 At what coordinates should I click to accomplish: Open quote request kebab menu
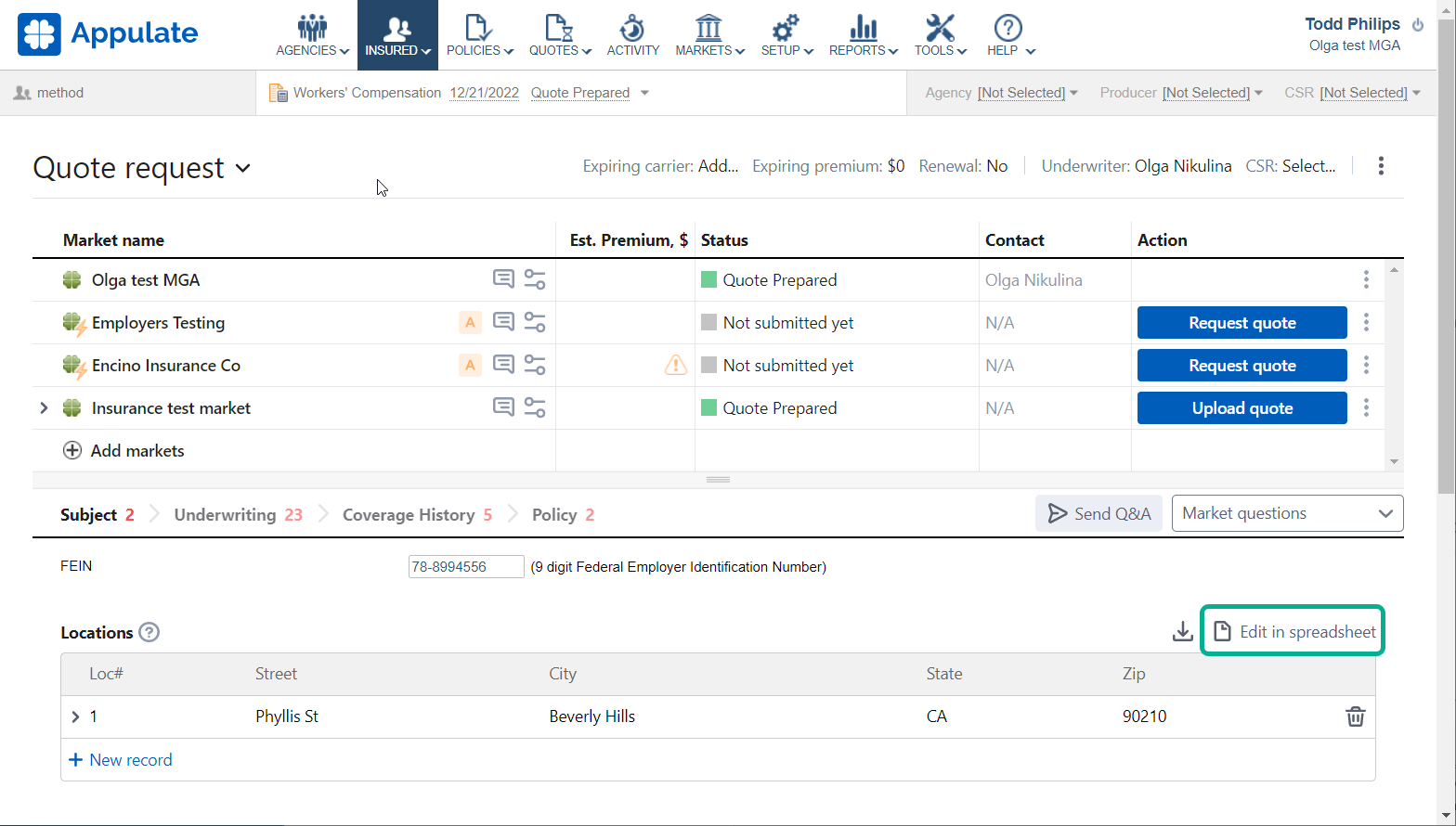pyautogui.click(x=1381, y=166)
